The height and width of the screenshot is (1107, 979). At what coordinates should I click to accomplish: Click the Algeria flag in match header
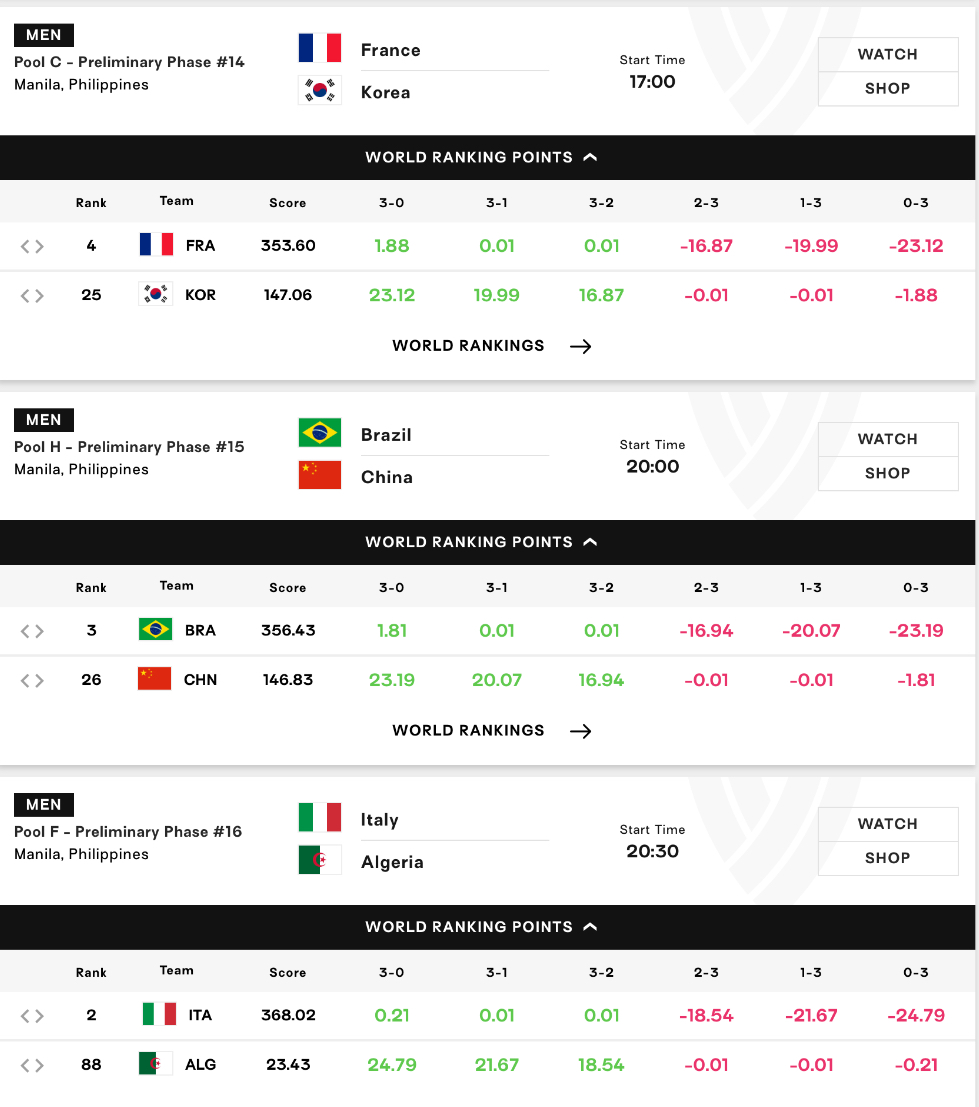click(320, 860)
